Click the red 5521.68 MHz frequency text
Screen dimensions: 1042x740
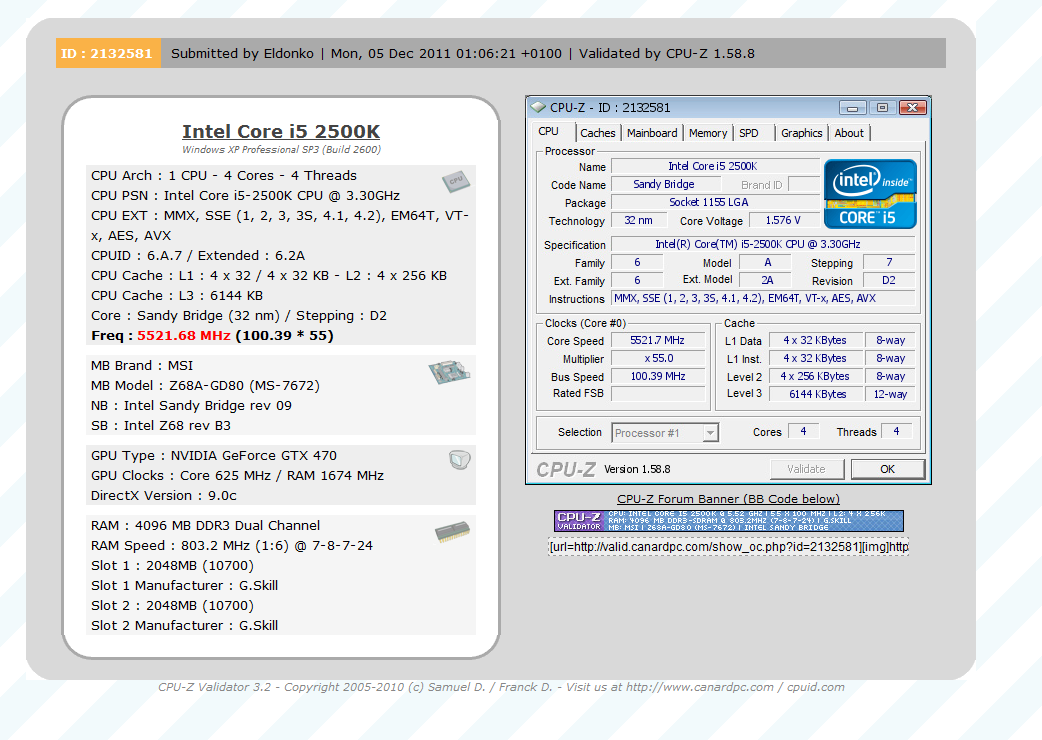tap(184, 335)
